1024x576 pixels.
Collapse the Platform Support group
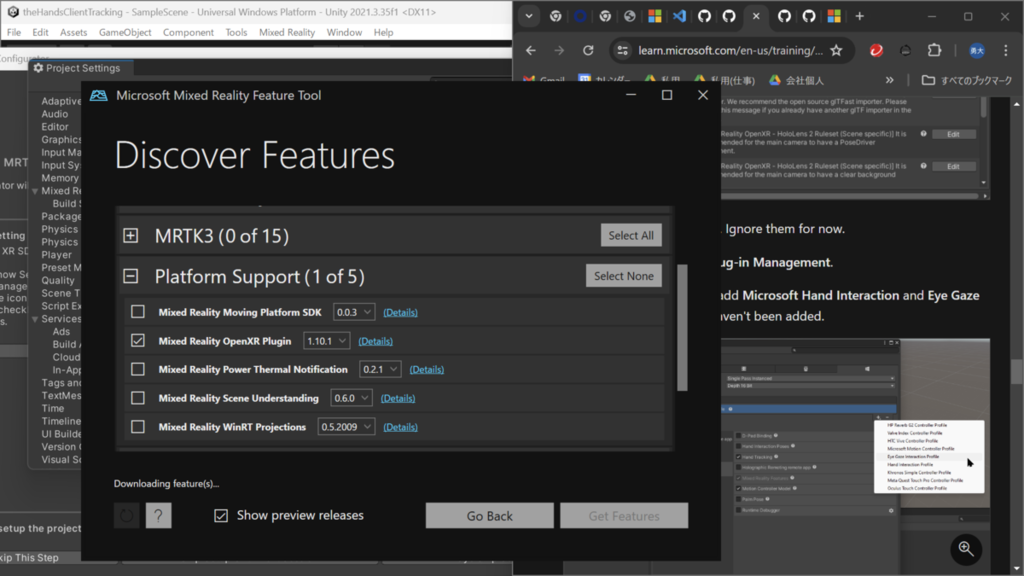coord(131,276)
